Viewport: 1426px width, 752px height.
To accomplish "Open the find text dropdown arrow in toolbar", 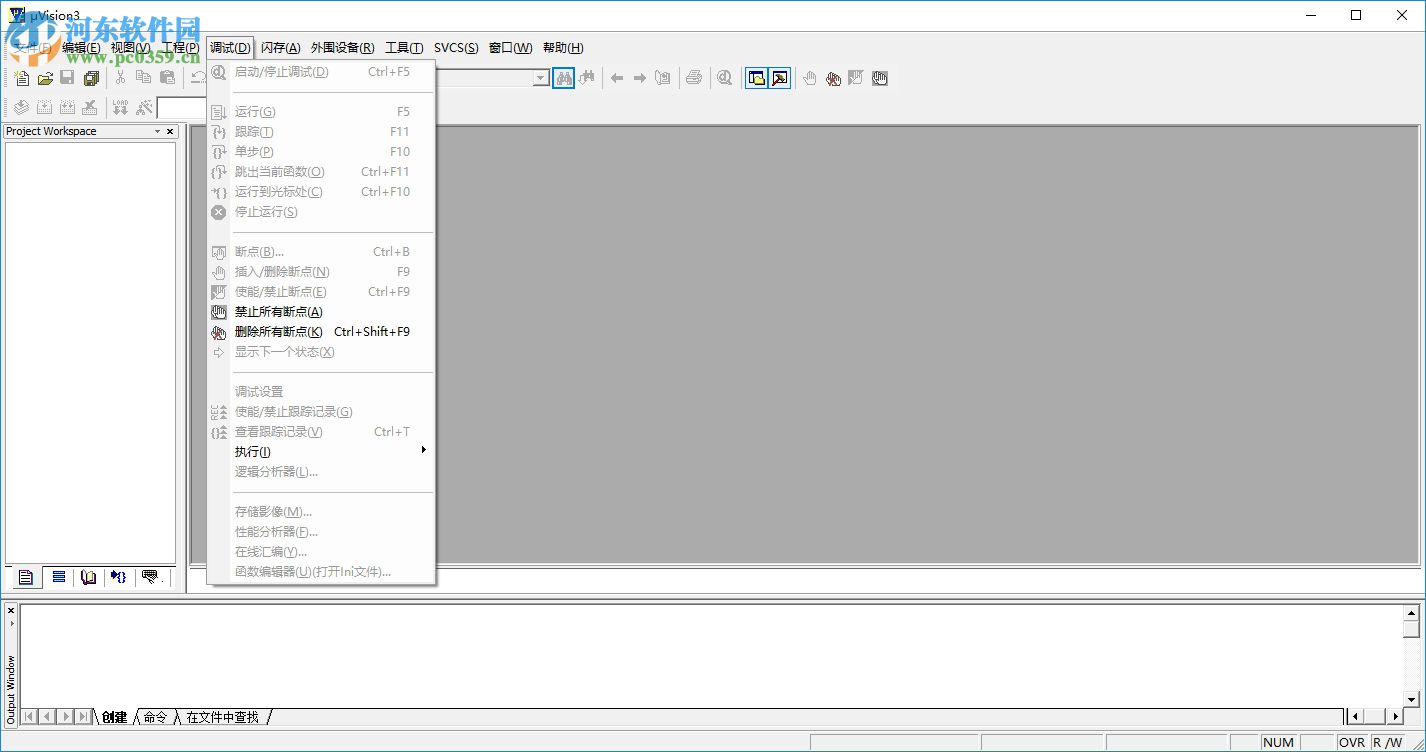I will point(540,78).
